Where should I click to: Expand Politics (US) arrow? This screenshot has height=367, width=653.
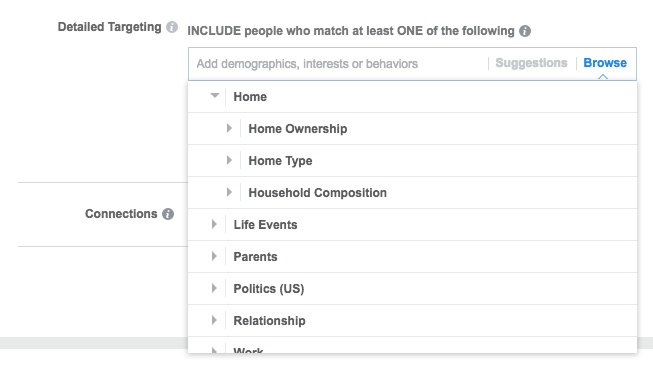(x=214, y=288)
